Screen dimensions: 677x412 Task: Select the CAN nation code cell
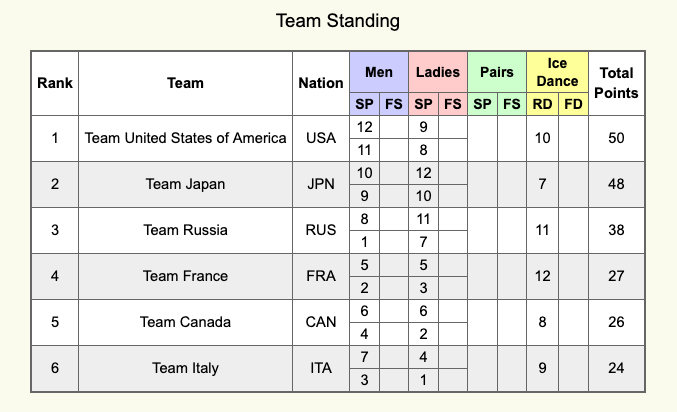tap(321, 322)
